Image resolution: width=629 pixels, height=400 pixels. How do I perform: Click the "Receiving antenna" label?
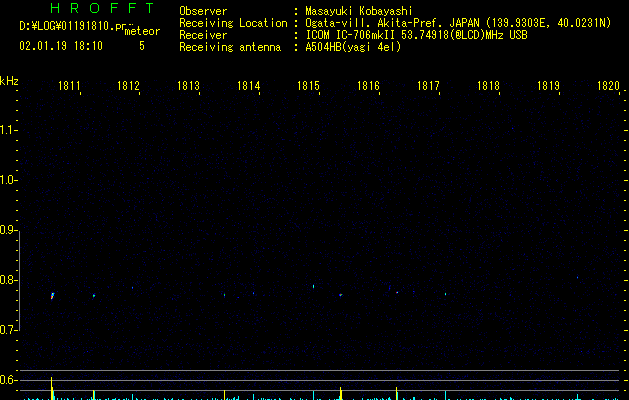230,47
